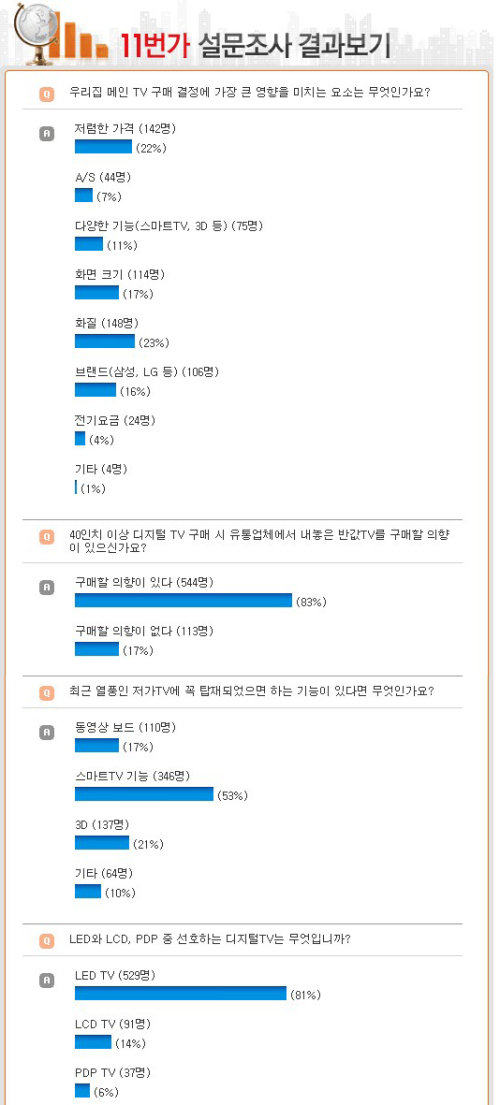Click the 구매할 의향이 있다 83% bar
Viewport: 500px width, 1105px height.
tap(183, 600)
